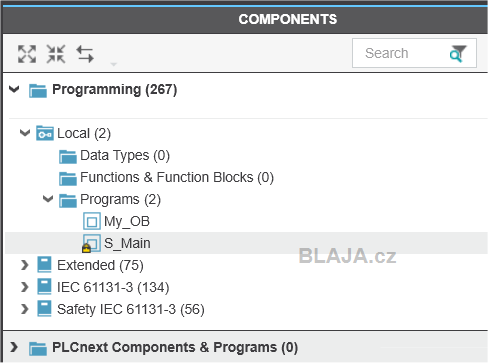Click into the Search input field
Viewport: 488px width, 363px height.
(400, 53)
